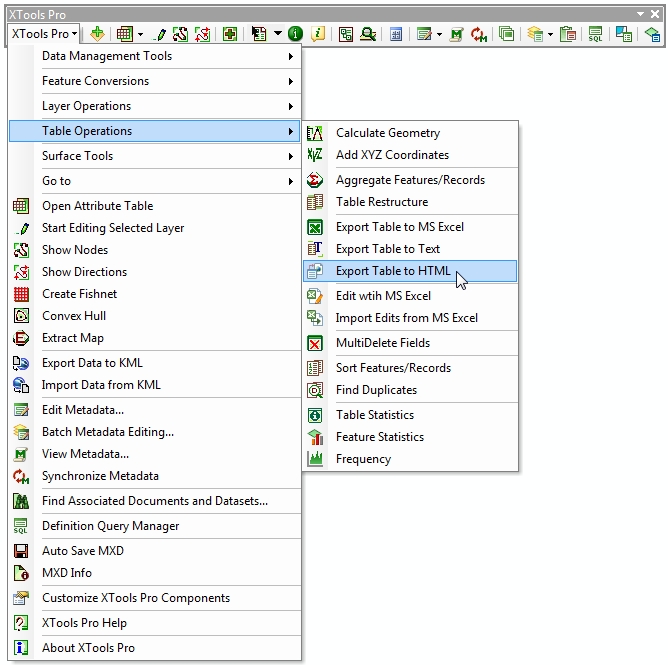668x665 pixels.
Task: Select Convex Hull
Action: tap(155, 316)
